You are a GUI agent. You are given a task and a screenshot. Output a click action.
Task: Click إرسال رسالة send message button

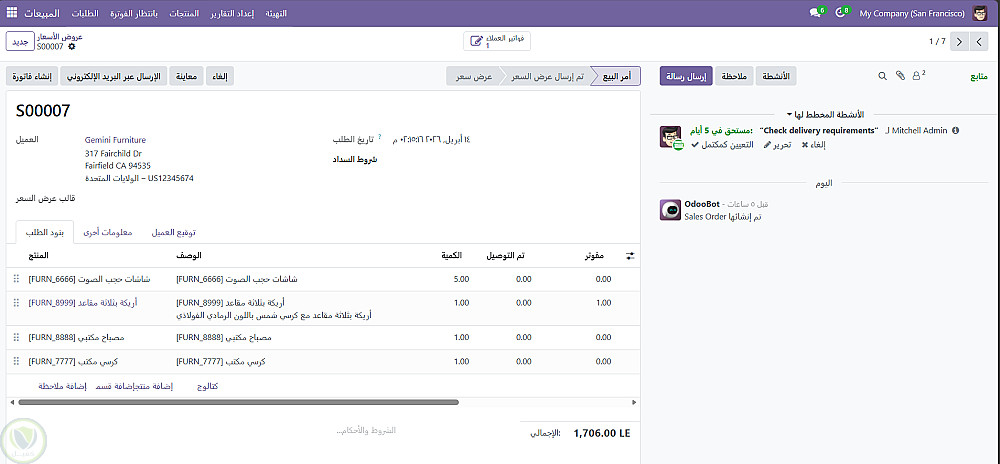pos(686,76)
